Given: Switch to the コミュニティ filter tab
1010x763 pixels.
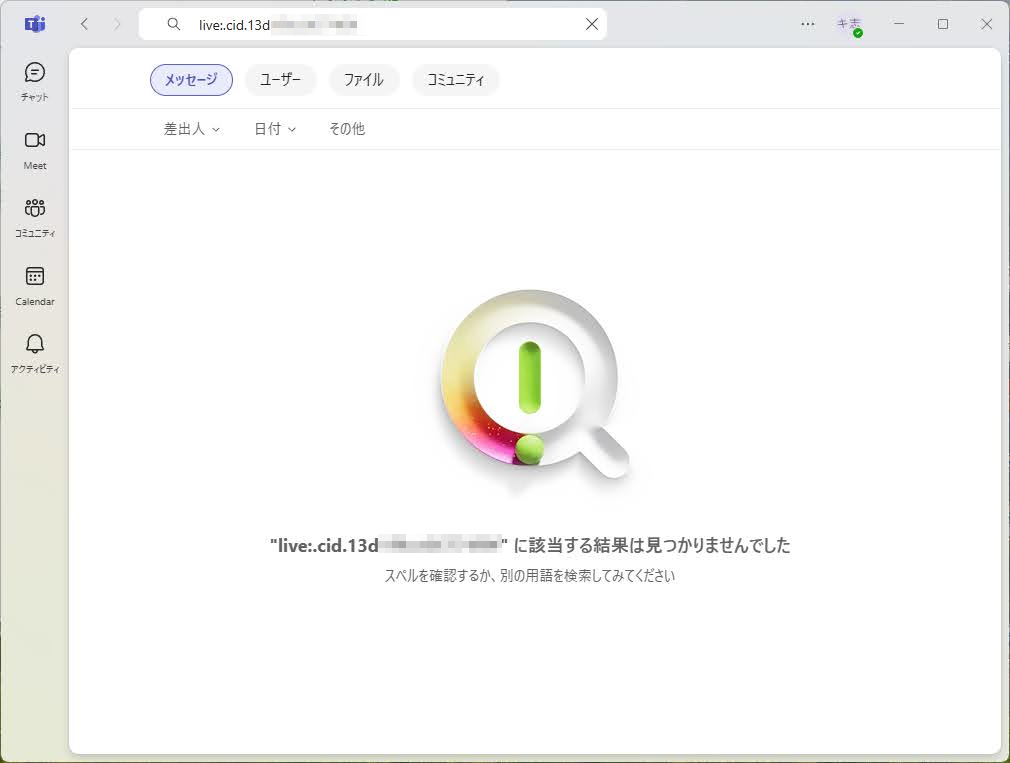Looking at the screenshot, I should click(x=456, y=80).
